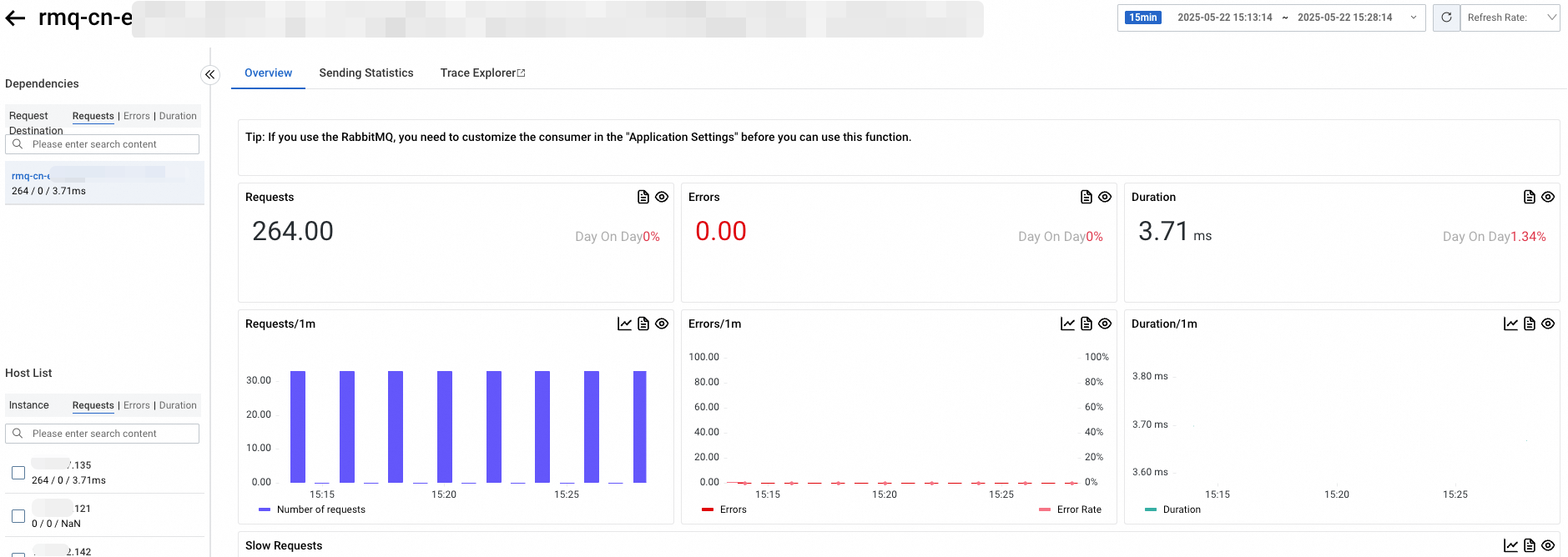Sort Dependencies by Errors
Image resolution: width=1568 pixels, height=557 pixels.
137,116
